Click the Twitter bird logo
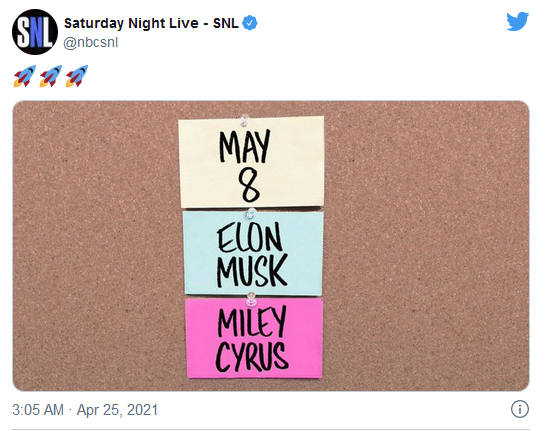Image resolution: width=548 pixels, height=431 pixels. (518, 21)
